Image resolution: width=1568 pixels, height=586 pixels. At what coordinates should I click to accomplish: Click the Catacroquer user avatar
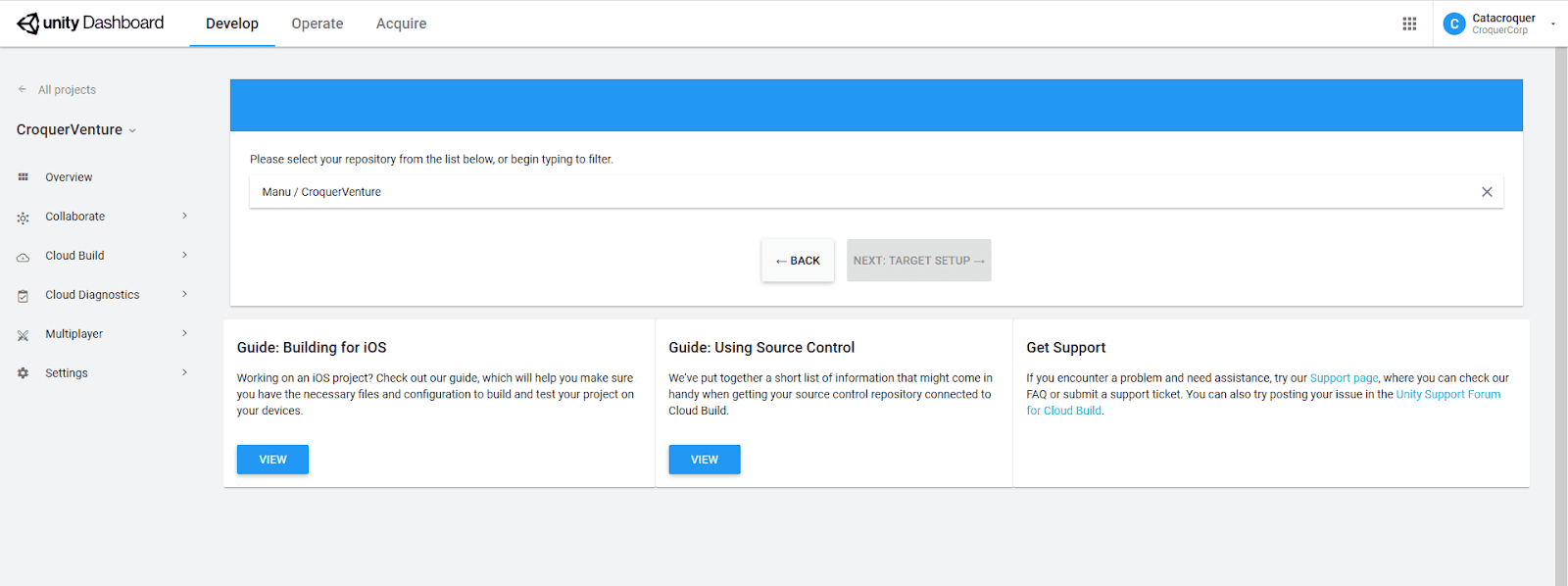tap(1454, 24)
